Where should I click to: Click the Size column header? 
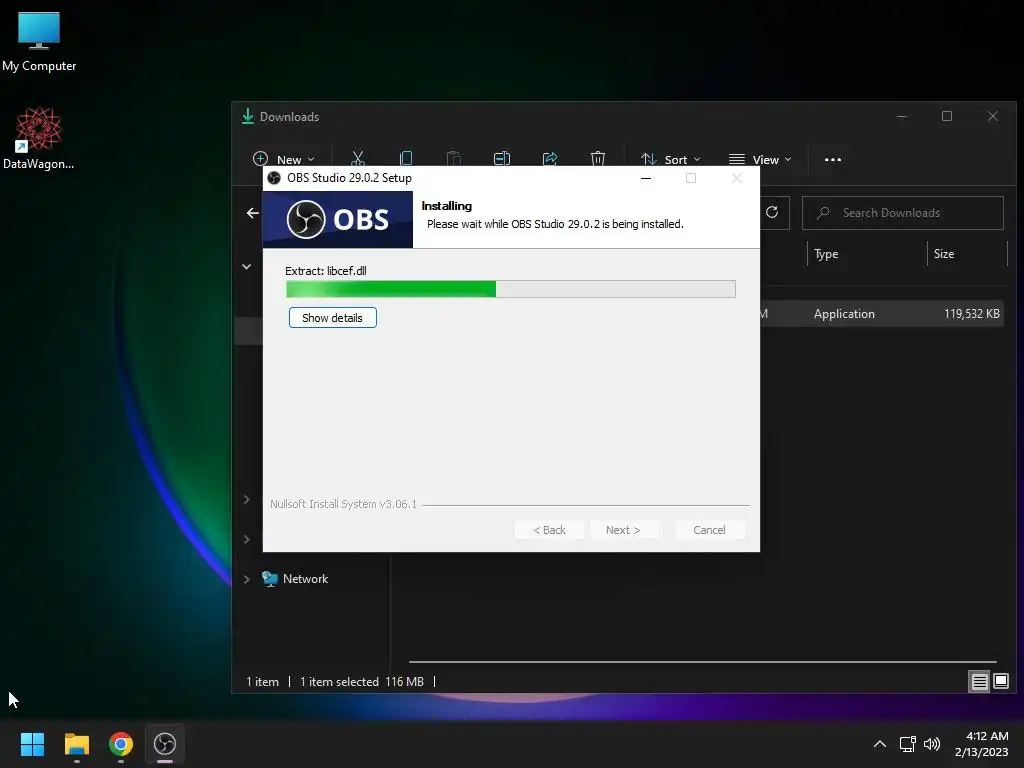pos(944,254)
